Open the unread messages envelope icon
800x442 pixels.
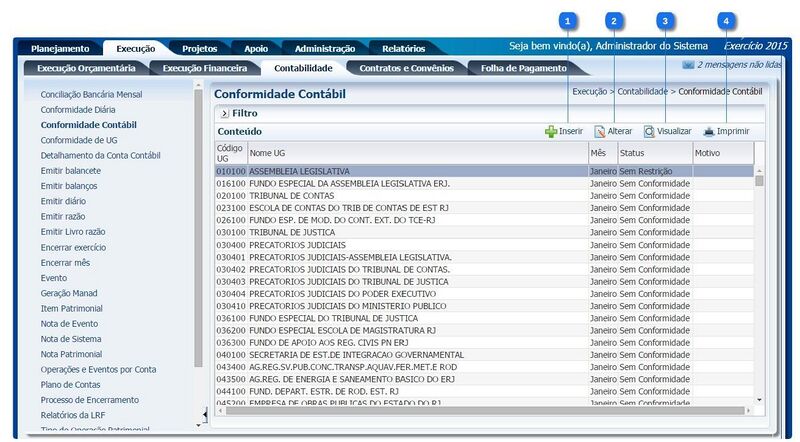point(688,65)
